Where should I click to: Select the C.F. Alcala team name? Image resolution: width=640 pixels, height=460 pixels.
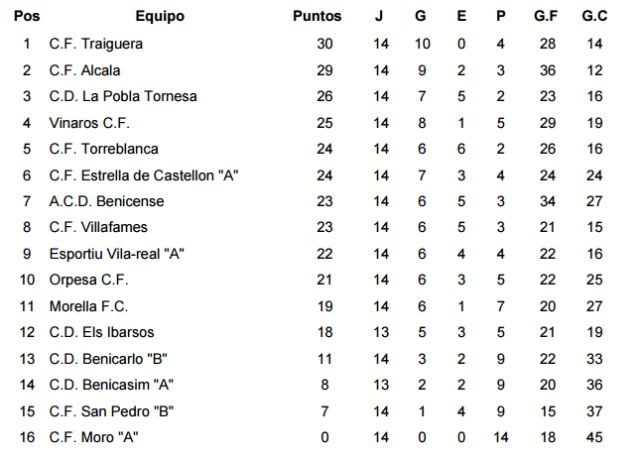click(85, 70)
